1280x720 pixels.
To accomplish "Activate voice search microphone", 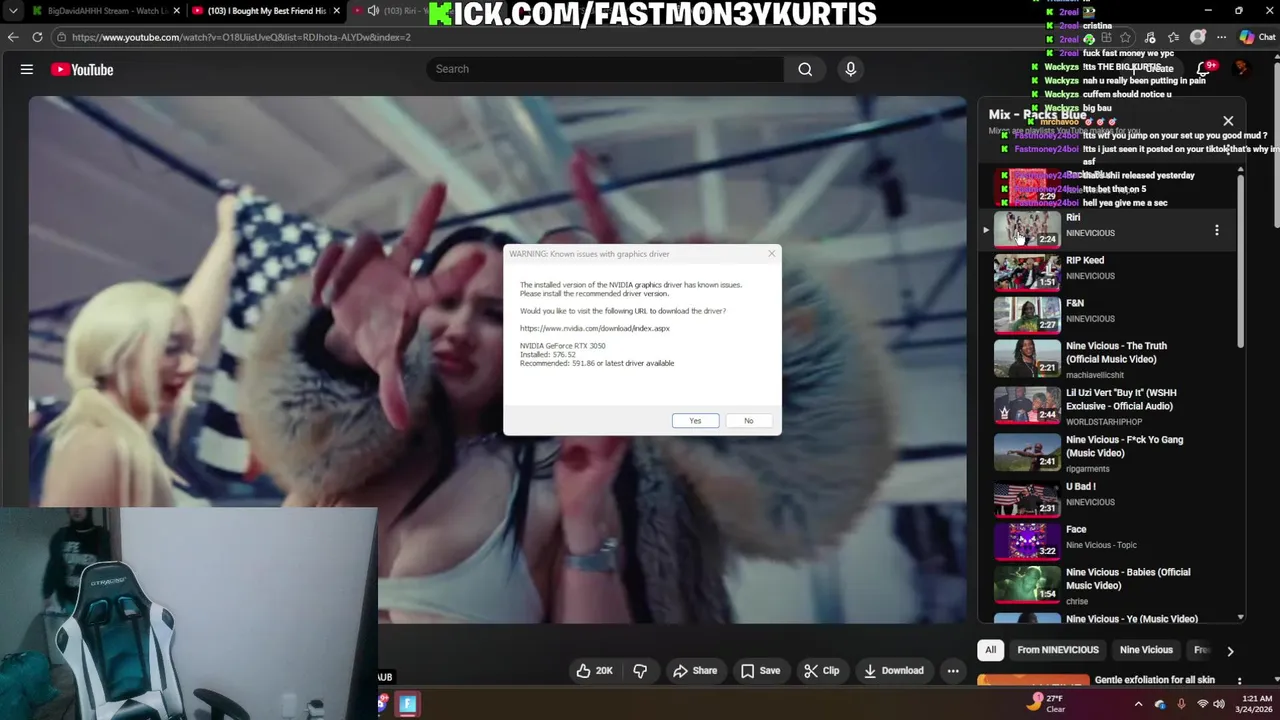I will click(851, 69).
